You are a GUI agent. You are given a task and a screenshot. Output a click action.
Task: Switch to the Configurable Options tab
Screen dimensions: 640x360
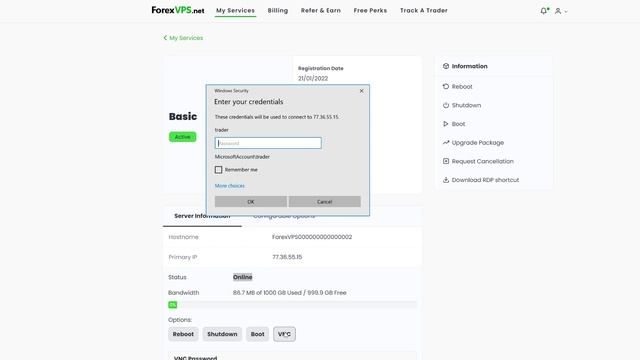pyautogui.click(x=284, y=216)
